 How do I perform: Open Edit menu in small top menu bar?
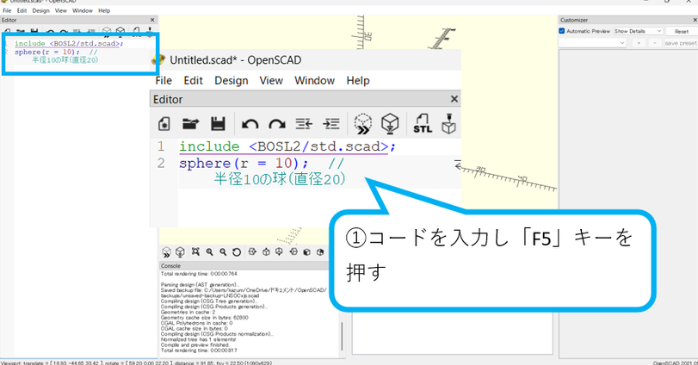(22, 11)
